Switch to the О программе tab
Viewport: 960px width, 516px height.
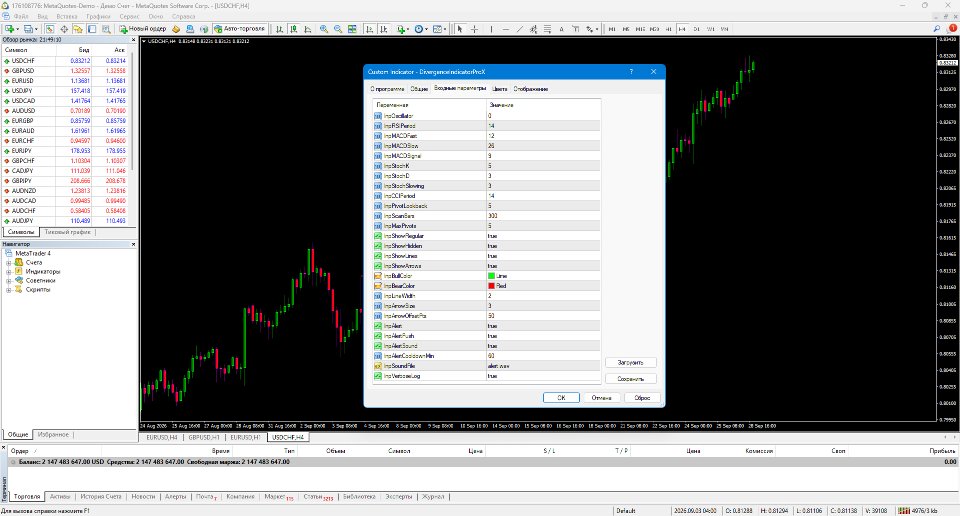[x=387, y=89]
